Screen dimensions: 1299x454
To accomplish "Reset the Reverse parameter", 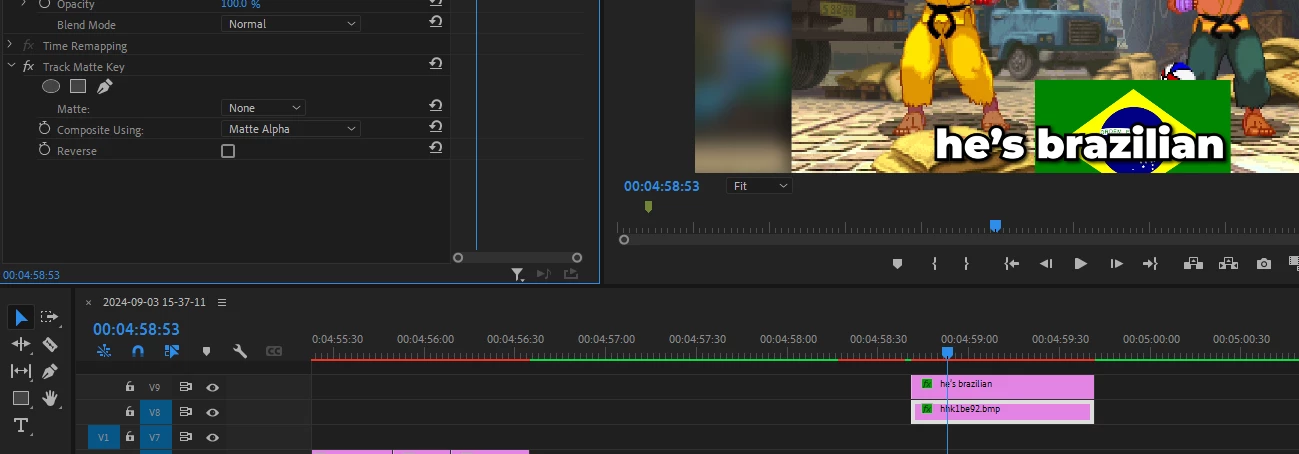I will (x=436, y=148).
